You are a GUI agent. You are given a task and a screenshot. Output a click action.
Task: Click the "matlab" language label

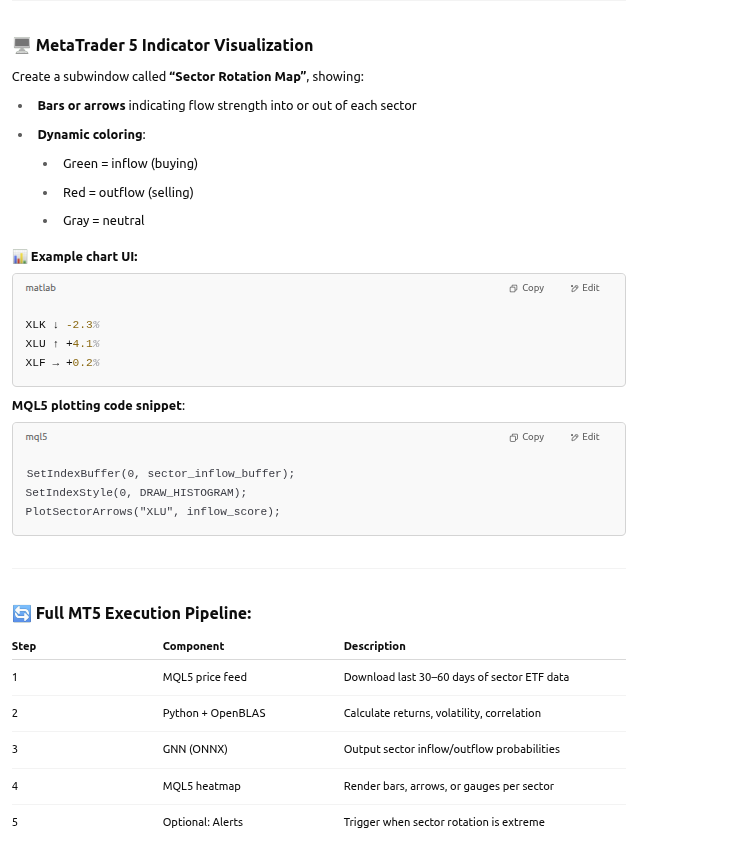pos(41,288)
